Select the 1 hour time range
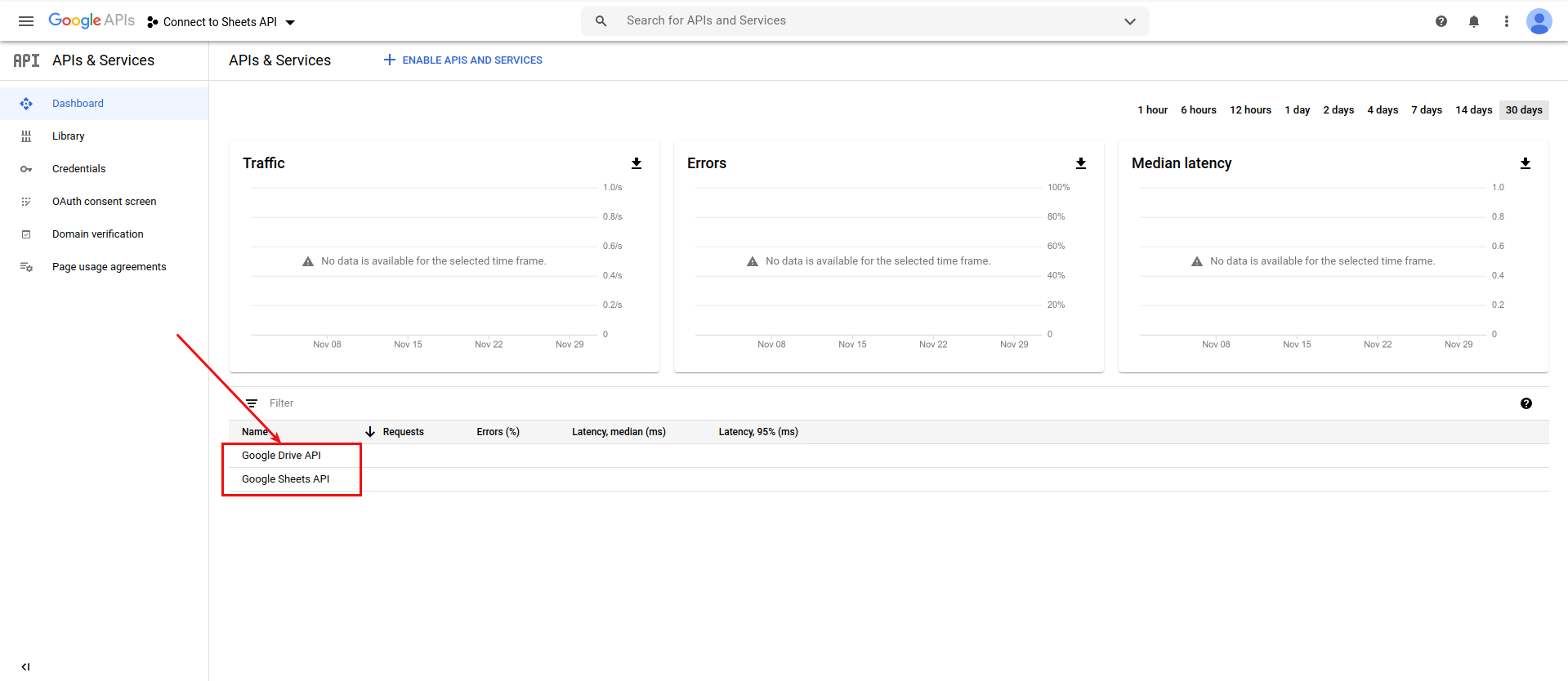Image resolution: width=1568 pixels, height=681 pixels. pyautogui.click(x=1152, y=110)
